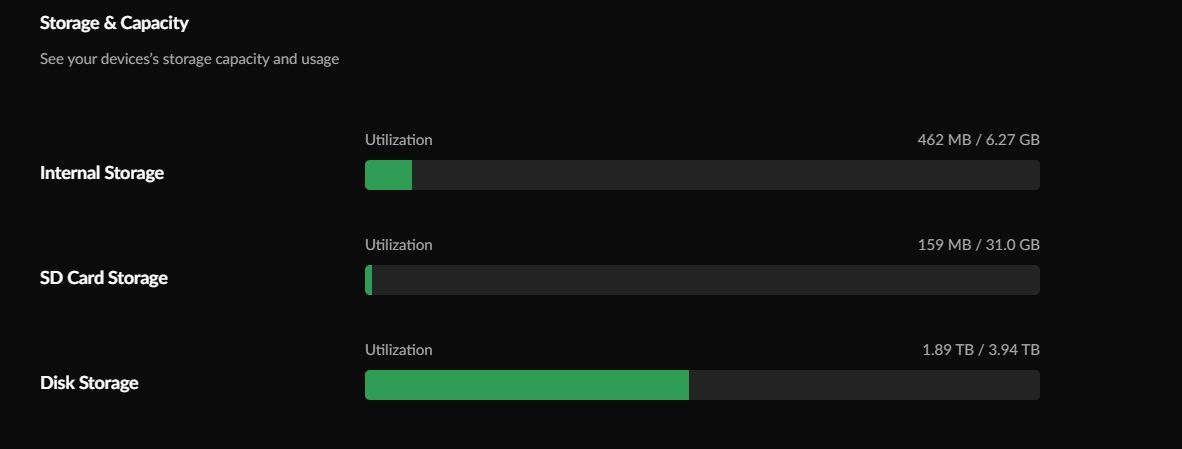This screenshot has width=1182, height=449.
Task: Click the Utilization label above SD Card bar
Action: [399, 245]
